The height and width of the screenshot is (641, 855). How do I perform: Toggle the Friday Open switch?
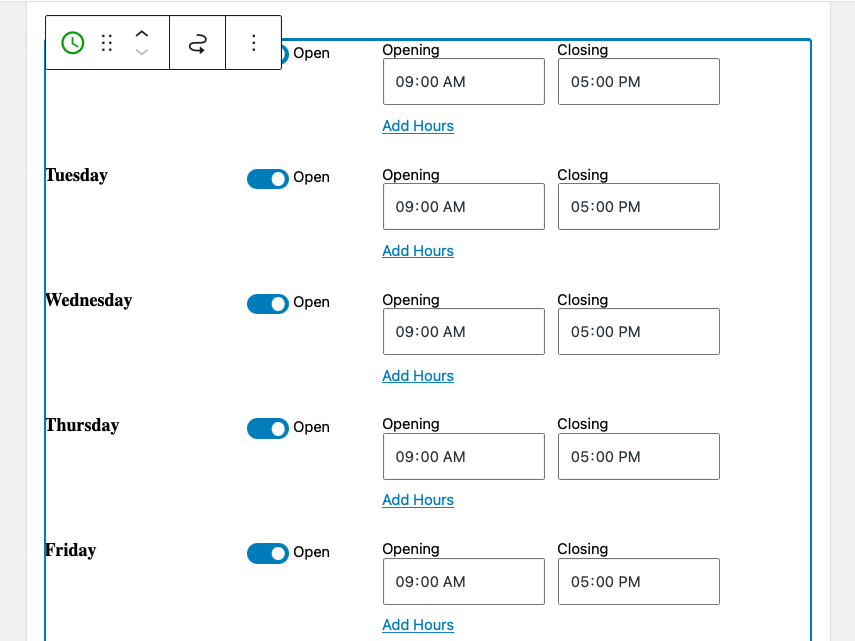[x=268, y=553]
